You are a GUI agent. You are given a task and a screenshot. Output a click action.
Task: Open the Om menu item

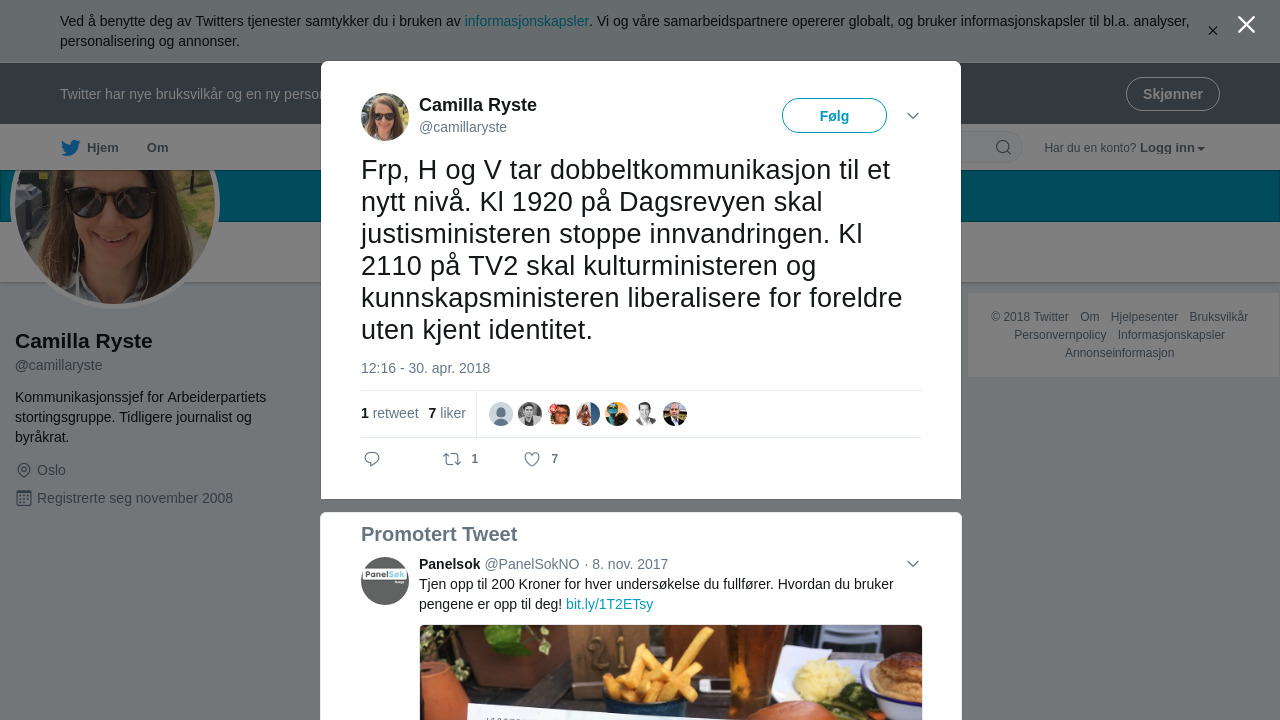pos(157,148)
